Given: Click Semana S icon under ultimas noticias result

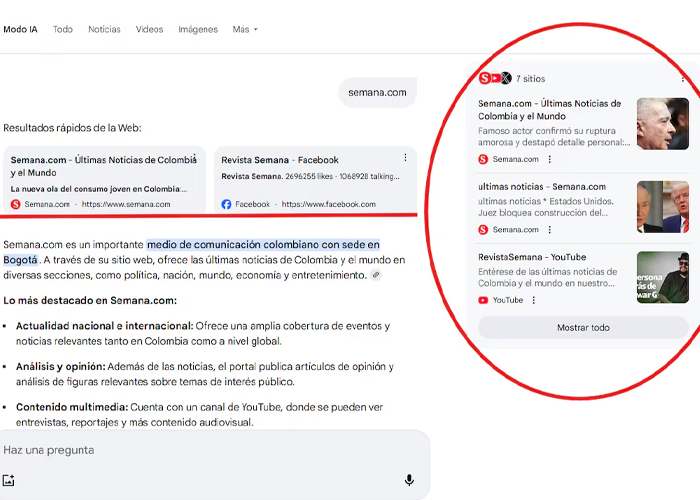Looking at the screenshot, I should click(x=483, y=230).
